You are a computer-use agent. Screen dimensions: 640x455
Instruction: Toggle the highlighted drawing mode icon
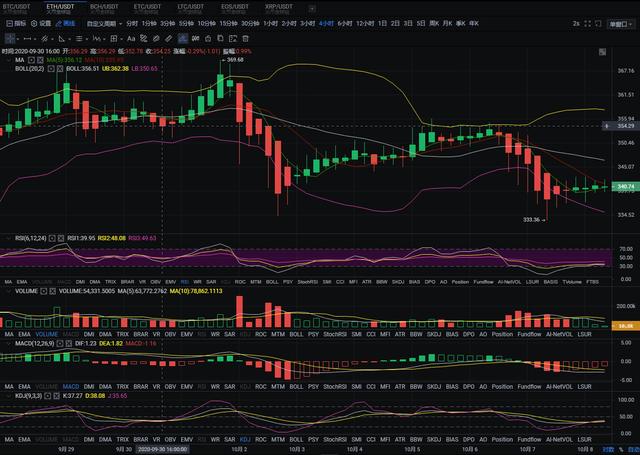pos(183,39)
